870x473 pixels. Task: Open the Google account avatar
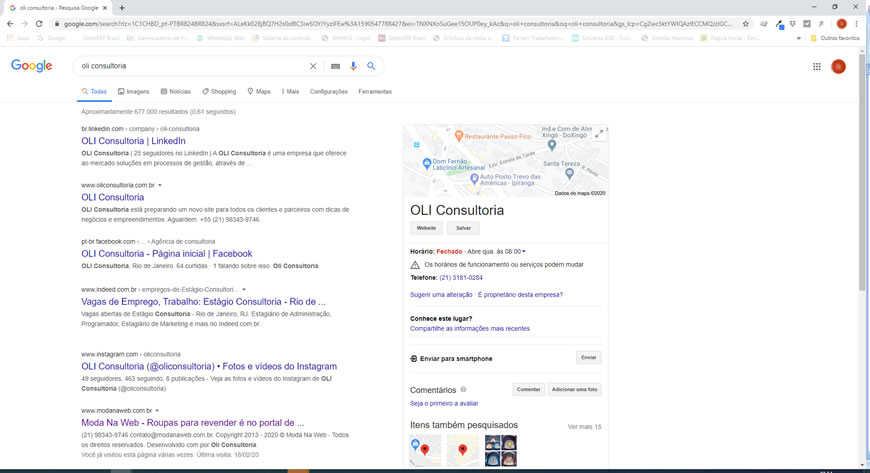point(838,66)
